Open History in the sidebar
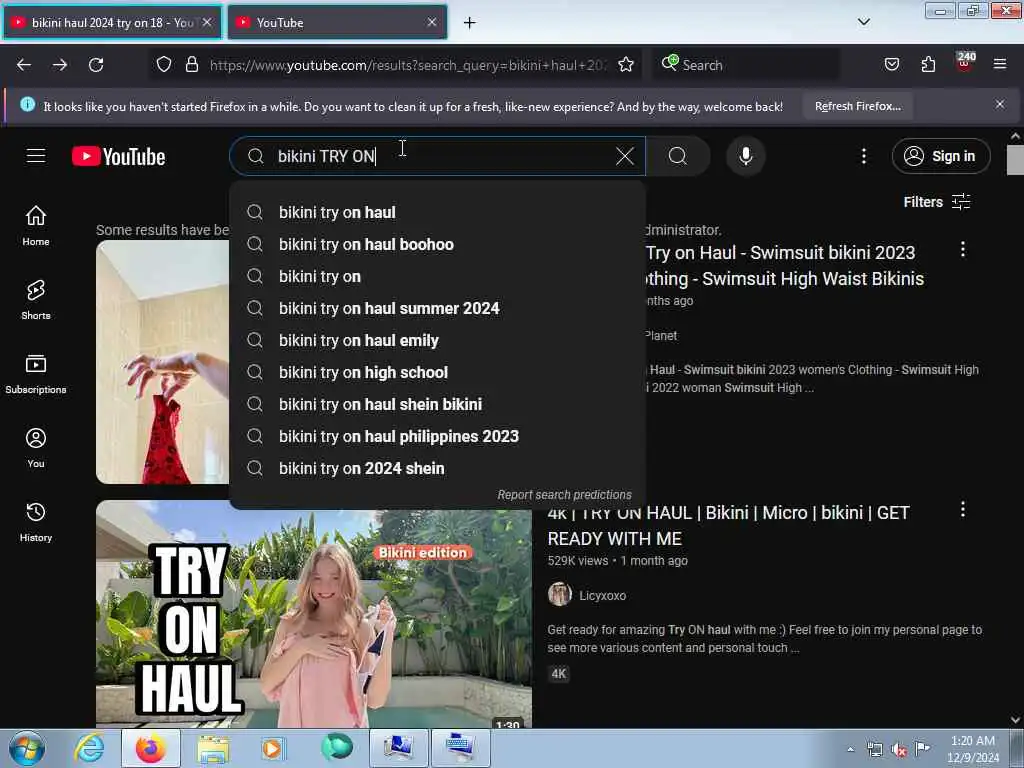Viewport: 1024px width, 768px height. (x=36, y=522)
